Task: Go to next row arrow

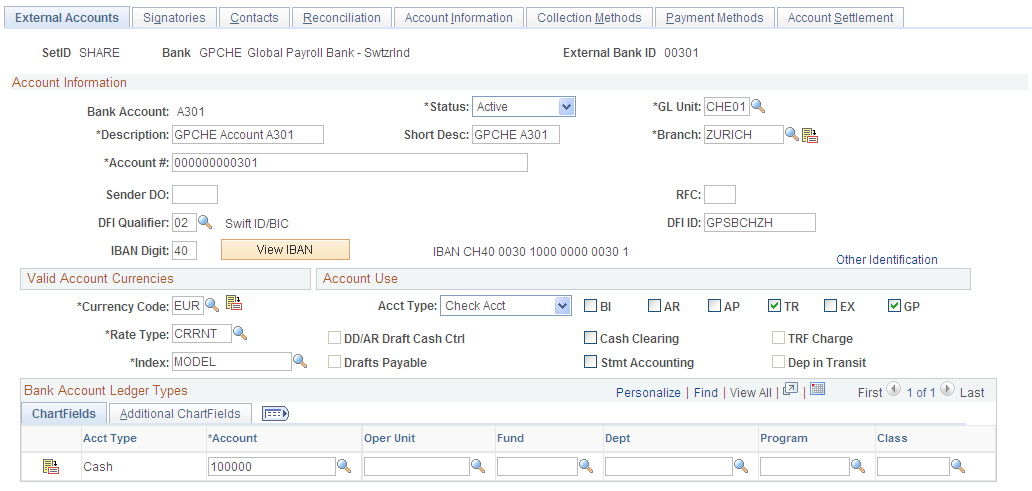Action: (x=947, y=389)
